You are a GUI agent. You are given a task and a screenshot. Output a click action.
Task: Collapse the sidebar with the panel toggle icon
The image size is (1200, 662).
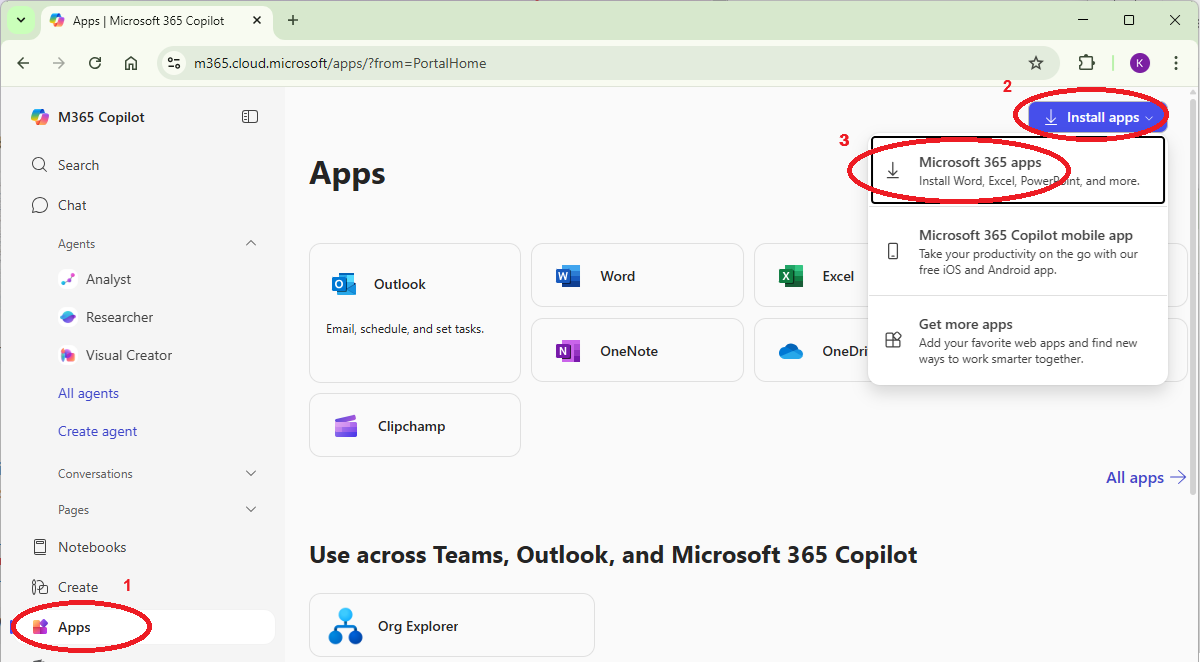point(250,117)
